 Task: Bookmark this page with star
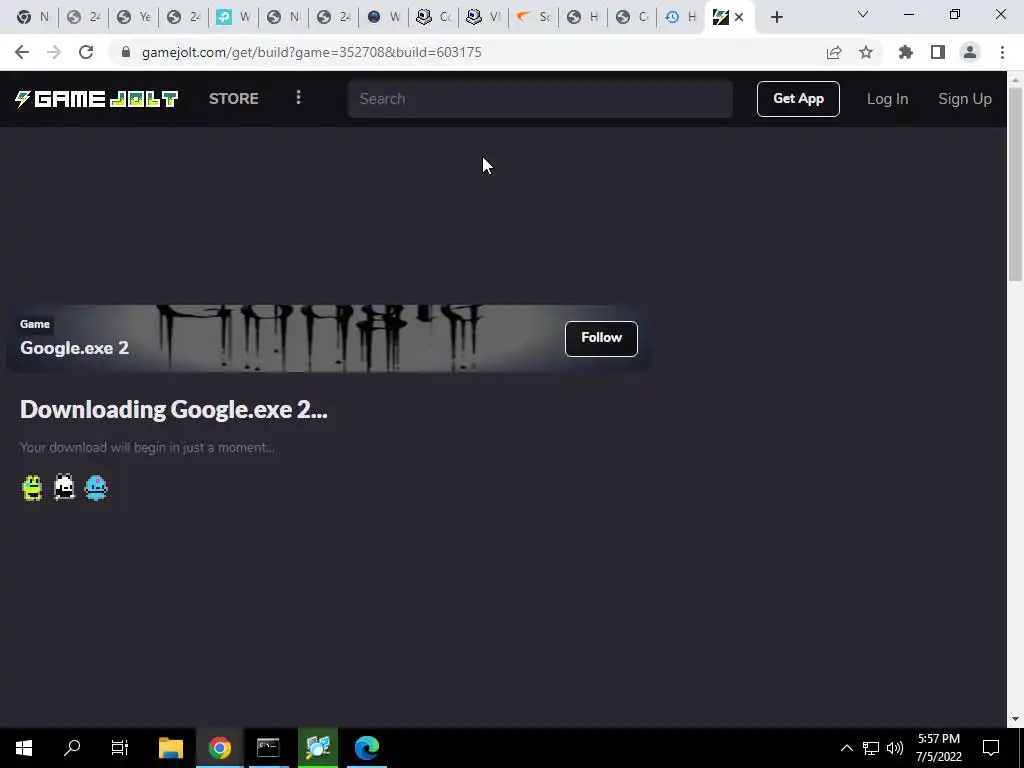(x=866, y=52)
